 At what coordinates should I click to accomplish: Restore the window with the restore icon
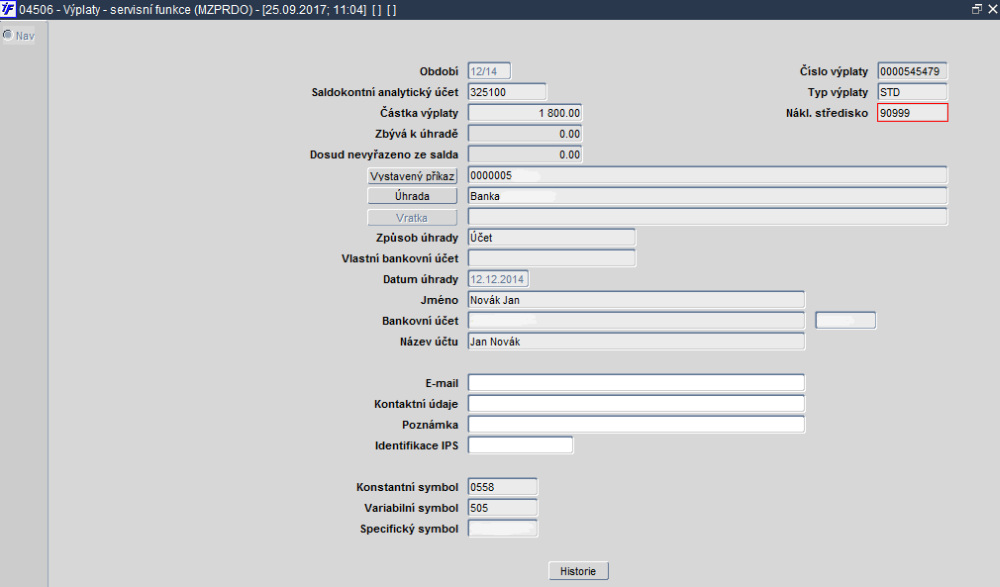[976, 9]
